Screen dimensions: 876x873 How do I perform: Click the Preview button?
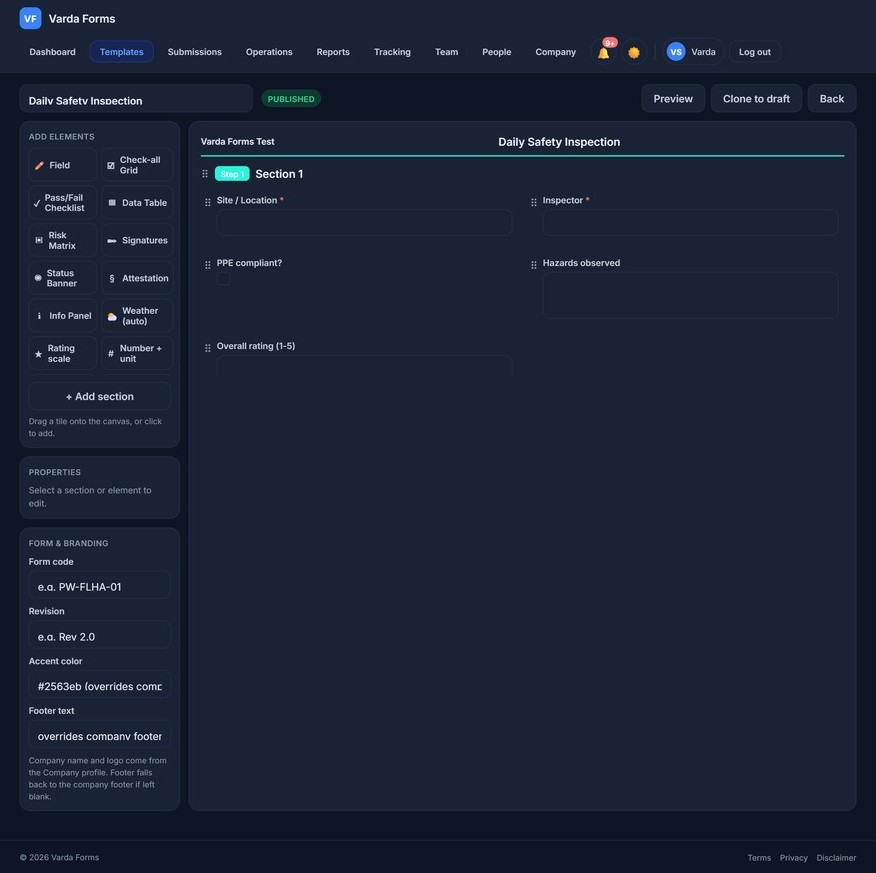click(673, 99)
